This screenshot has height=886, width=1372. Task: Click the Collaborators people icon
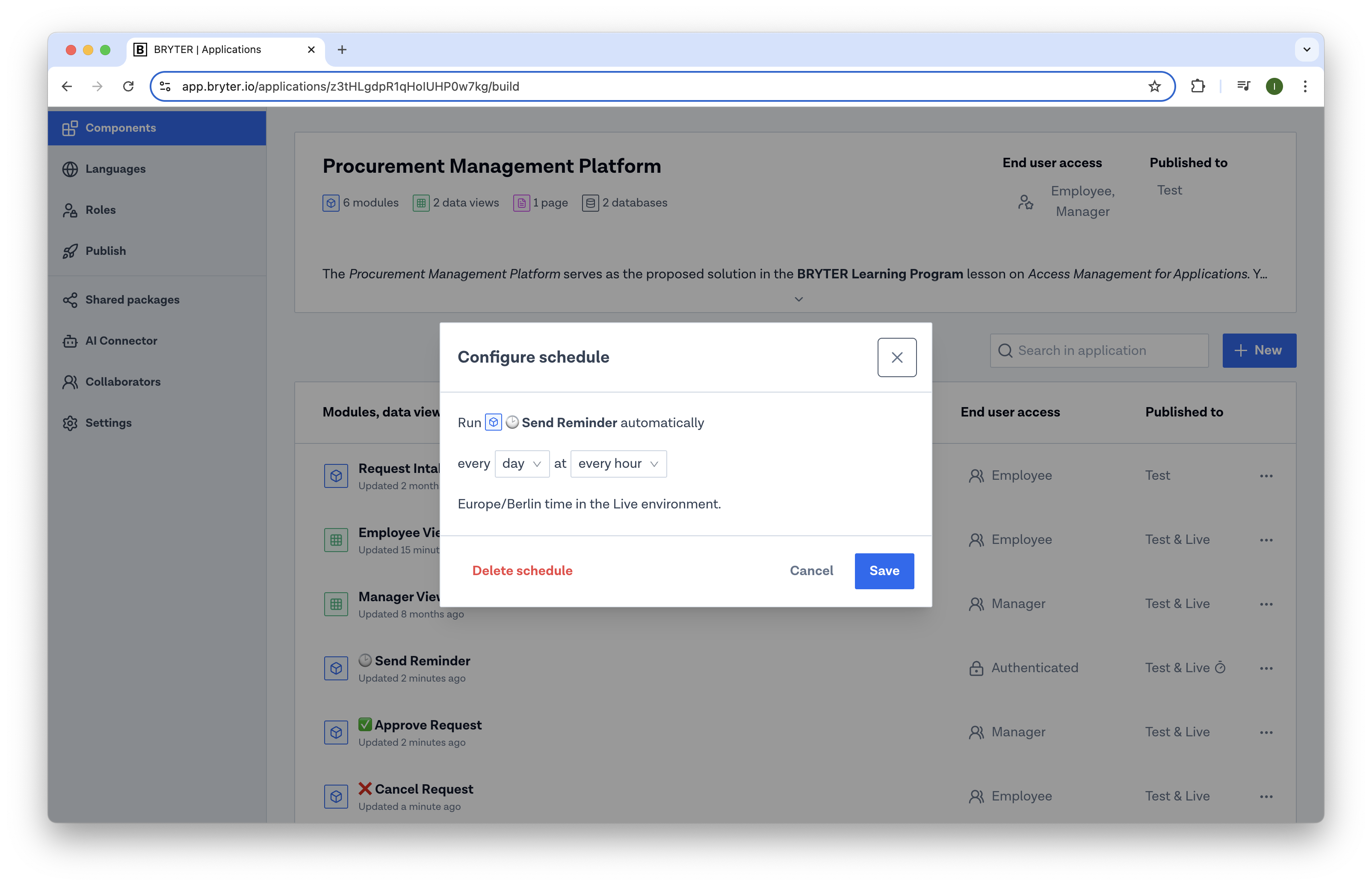pyautogui.click(x=70, y=382)
